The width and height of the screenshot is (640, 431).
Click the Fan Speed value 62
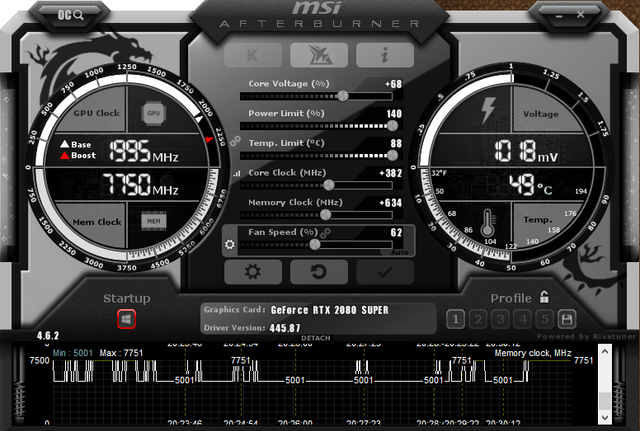point(396,233)
